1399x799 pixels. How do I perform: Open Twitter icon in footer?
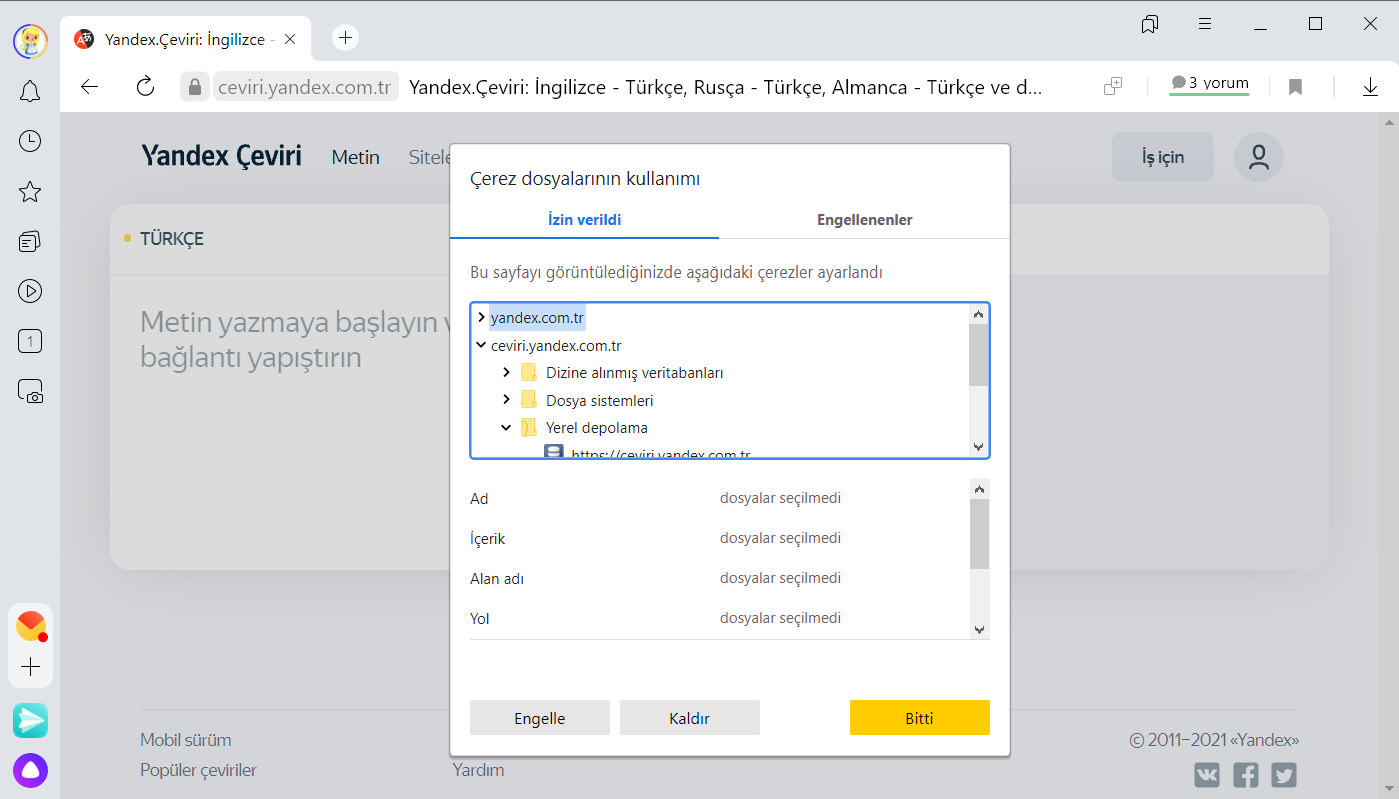[1284, 774]
